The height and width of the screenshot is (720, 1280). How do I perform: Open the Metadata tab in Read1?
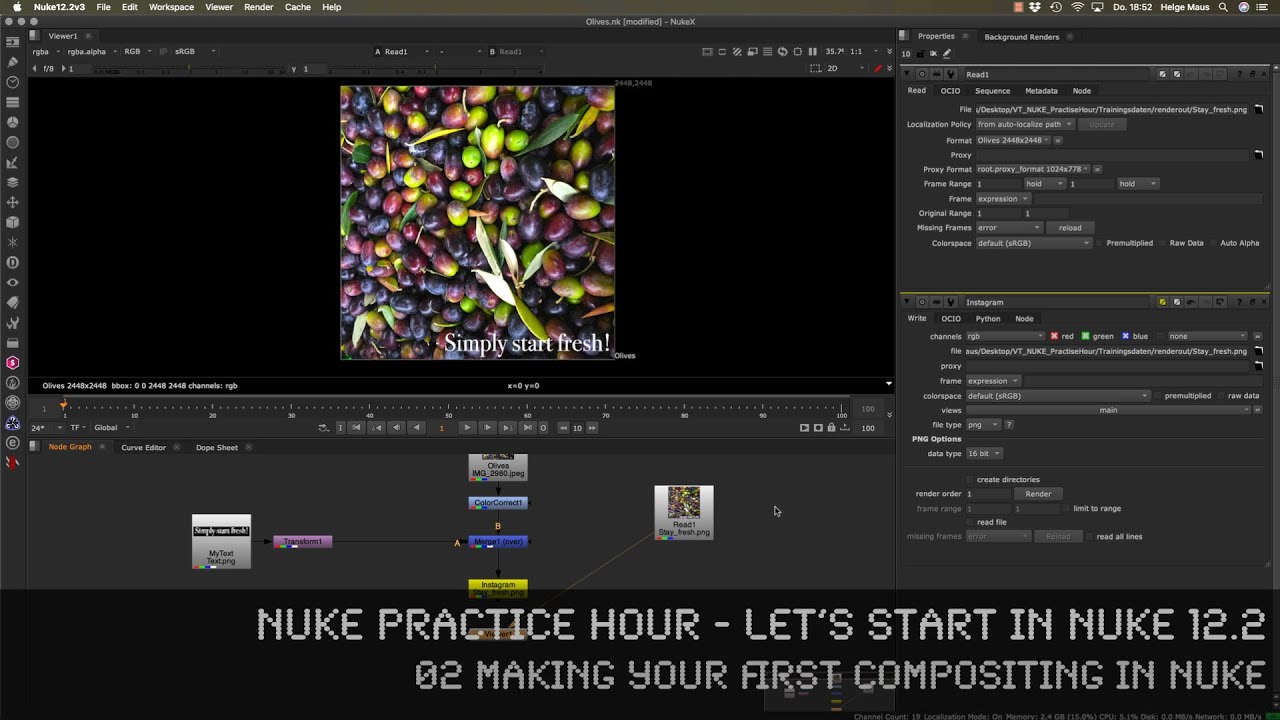1041,91
